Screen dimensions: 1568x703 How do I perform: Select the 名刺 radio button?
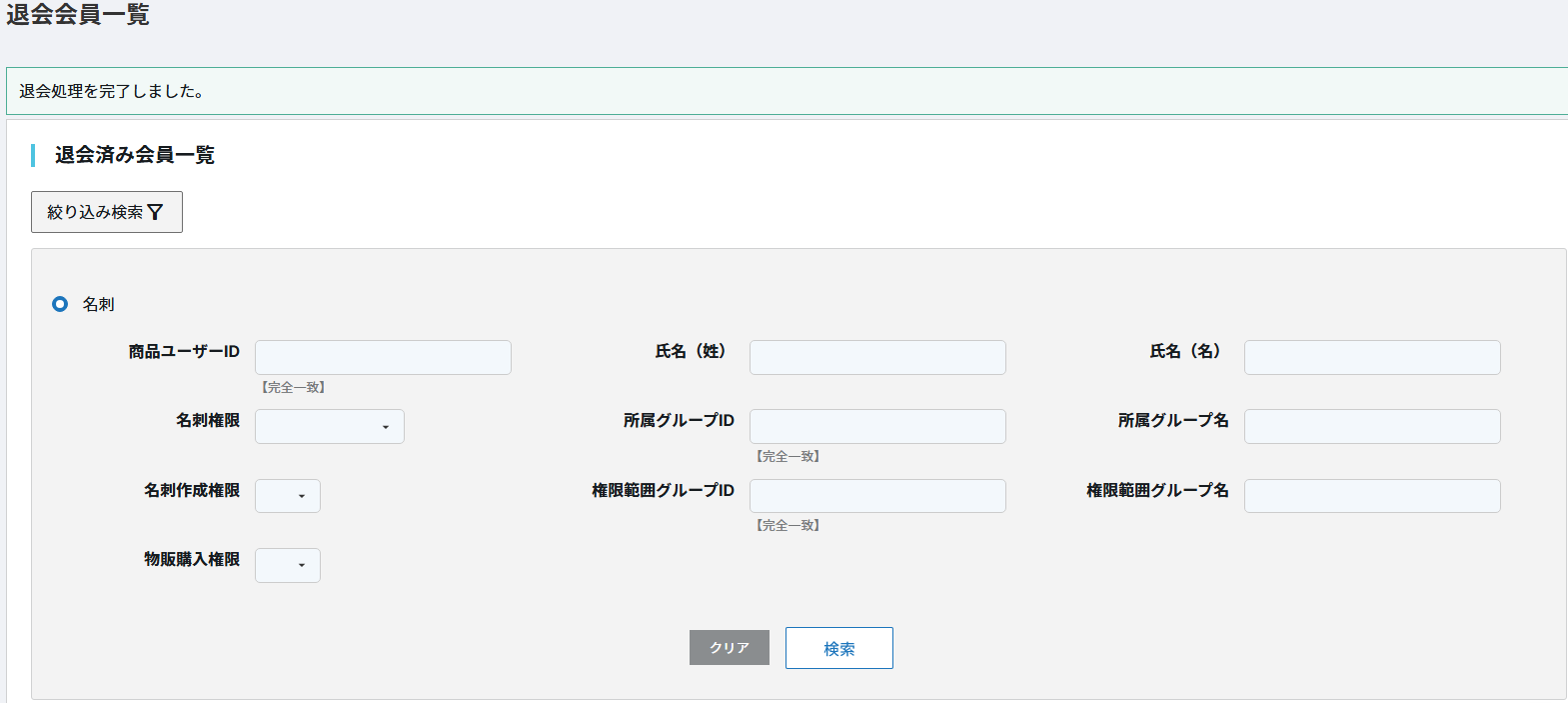pyautogui.click(x=60, y=304)
